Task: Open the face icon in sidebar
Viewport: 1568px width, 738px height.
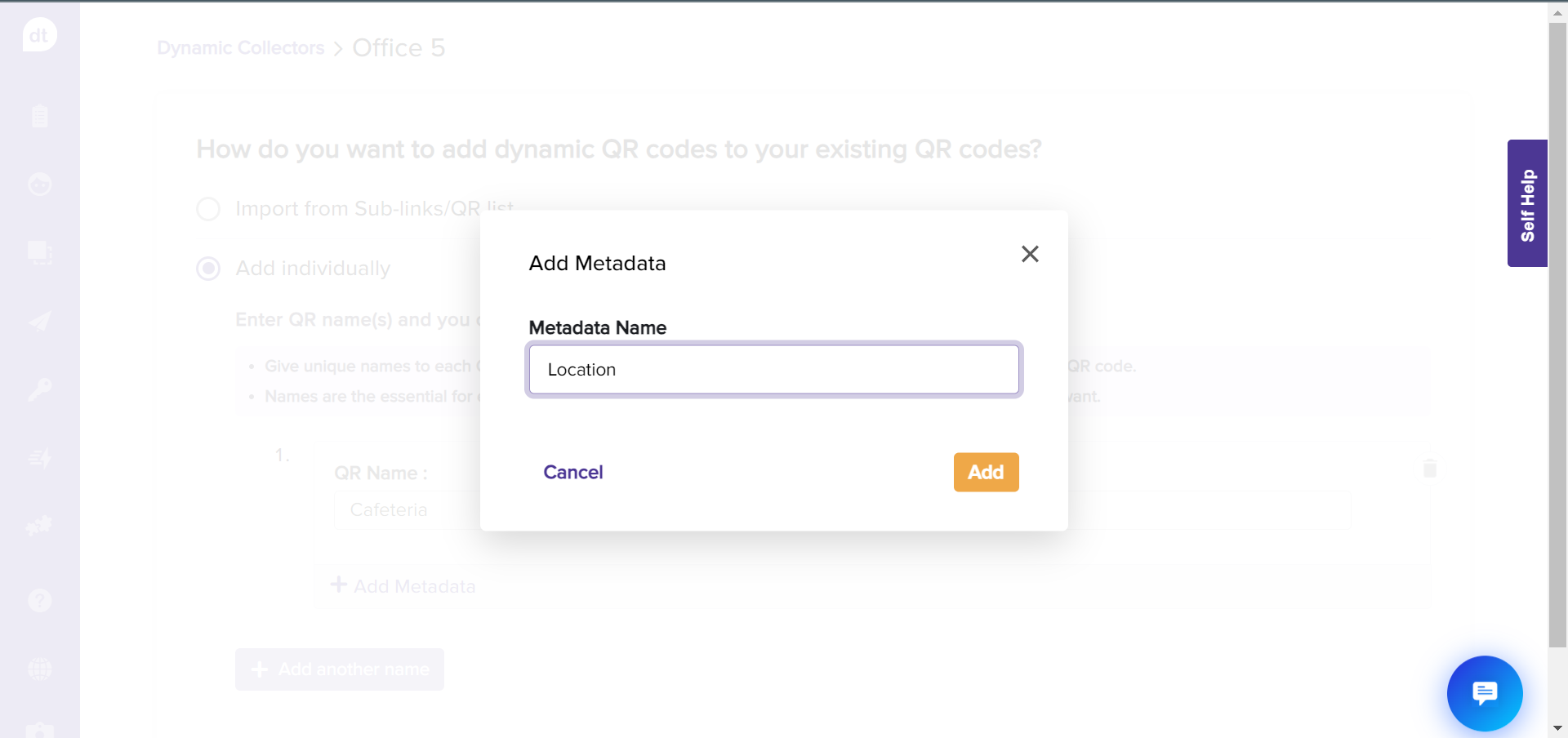Action: pos(39,184)
